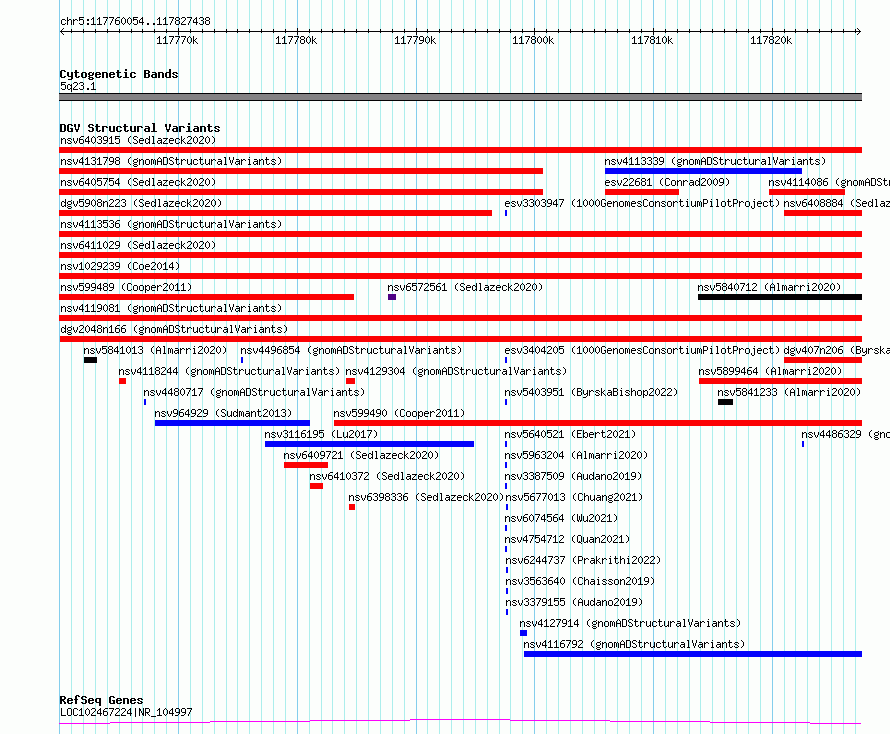This screenshot has width=890, height=734.
Task: Click nsv4486329 variant label
Action: tap(845, 434)
